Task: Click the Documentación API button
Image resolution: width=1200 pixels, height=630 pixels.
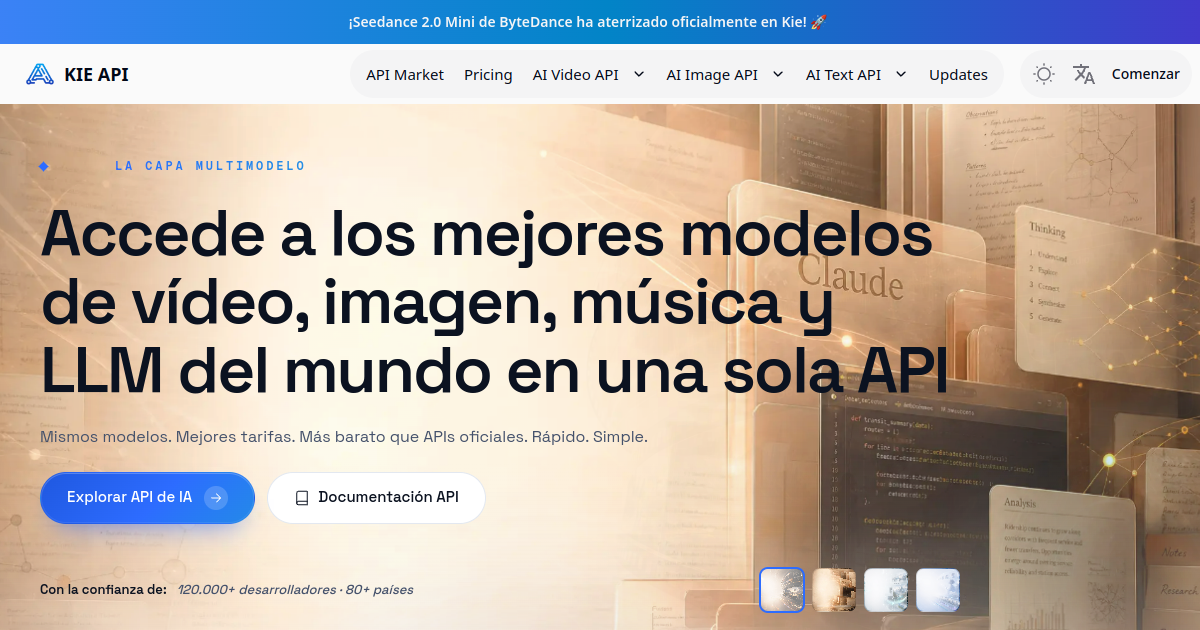Action: (x=376, y=498)
